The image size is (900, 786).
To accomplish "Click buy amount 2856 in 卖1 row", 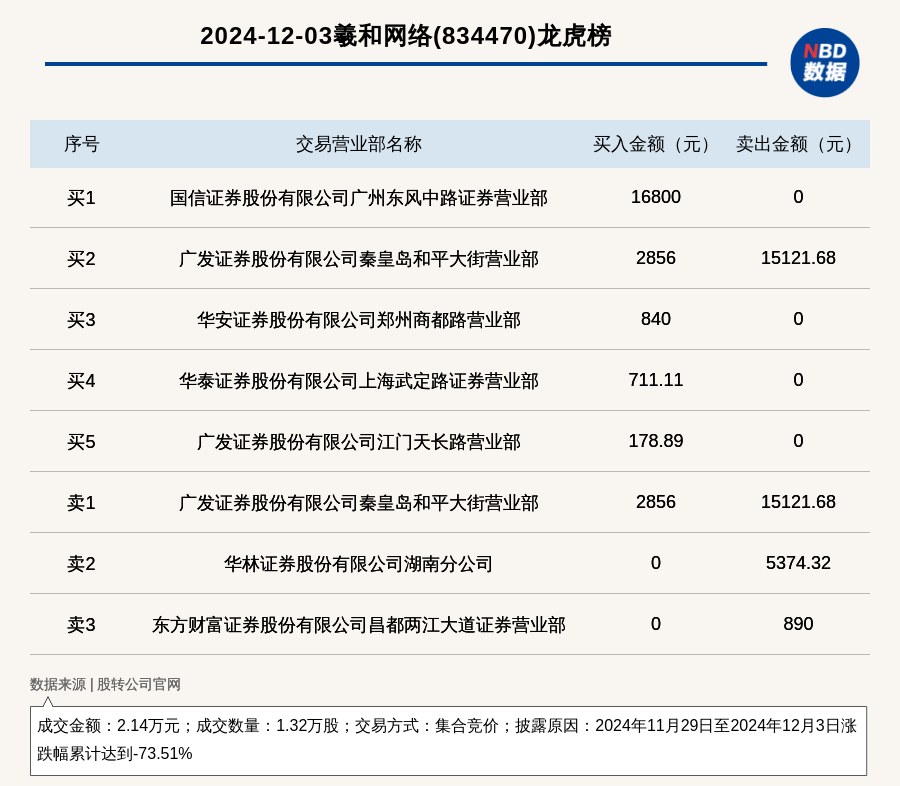I will pos(655,501).
